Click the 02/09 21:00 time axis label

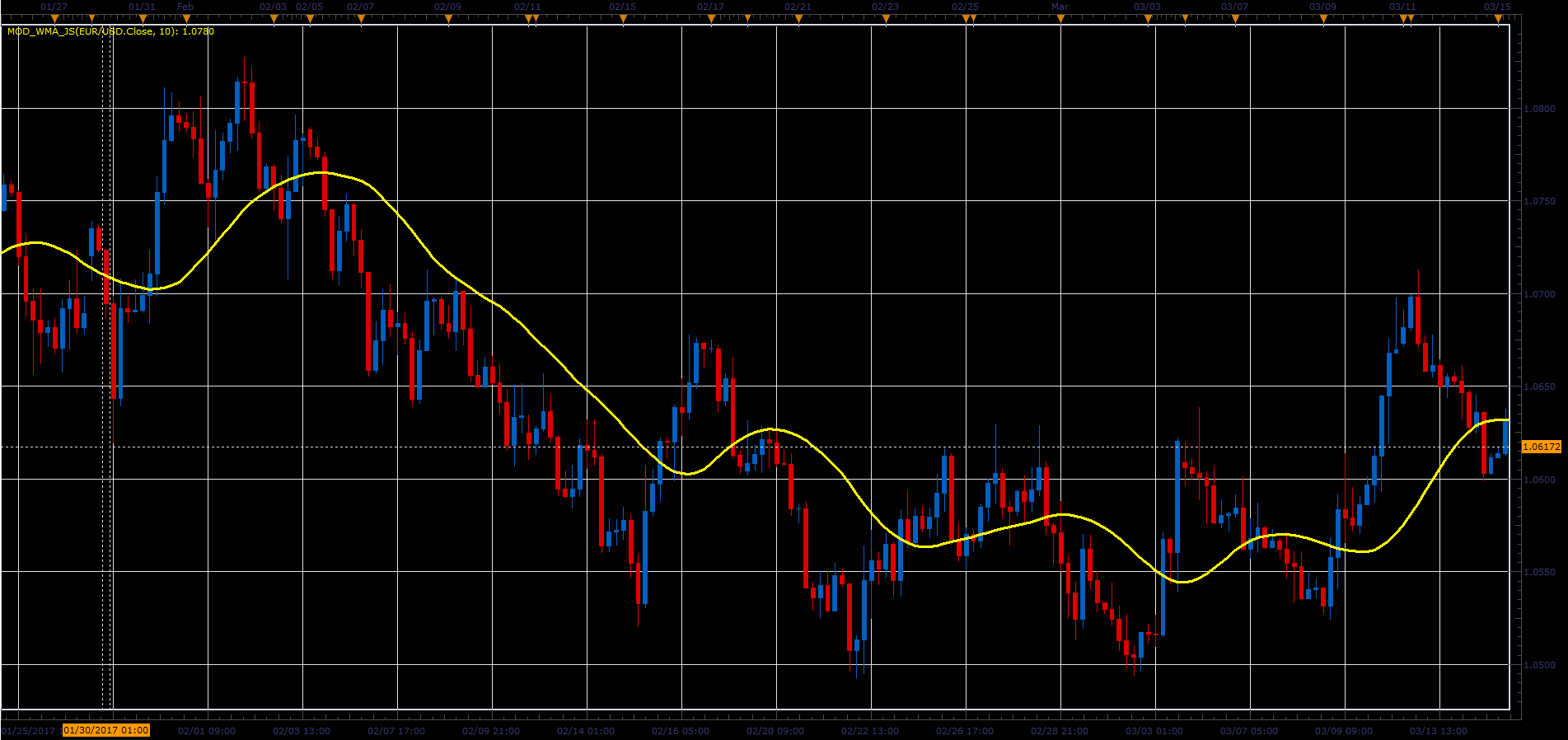[x=491, y=731]
